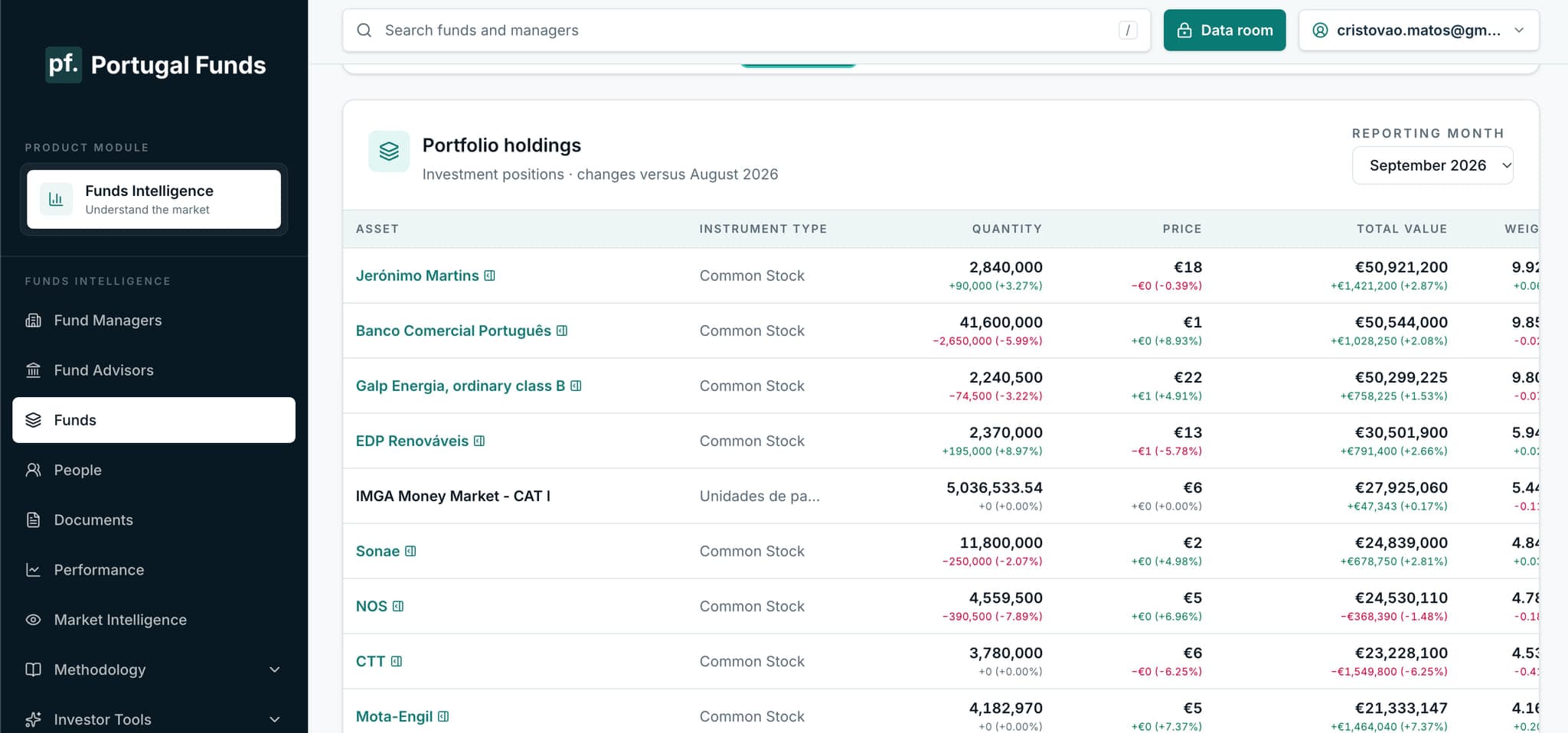Click the pf. Portugal Funds logo

(x=156, y=65)
